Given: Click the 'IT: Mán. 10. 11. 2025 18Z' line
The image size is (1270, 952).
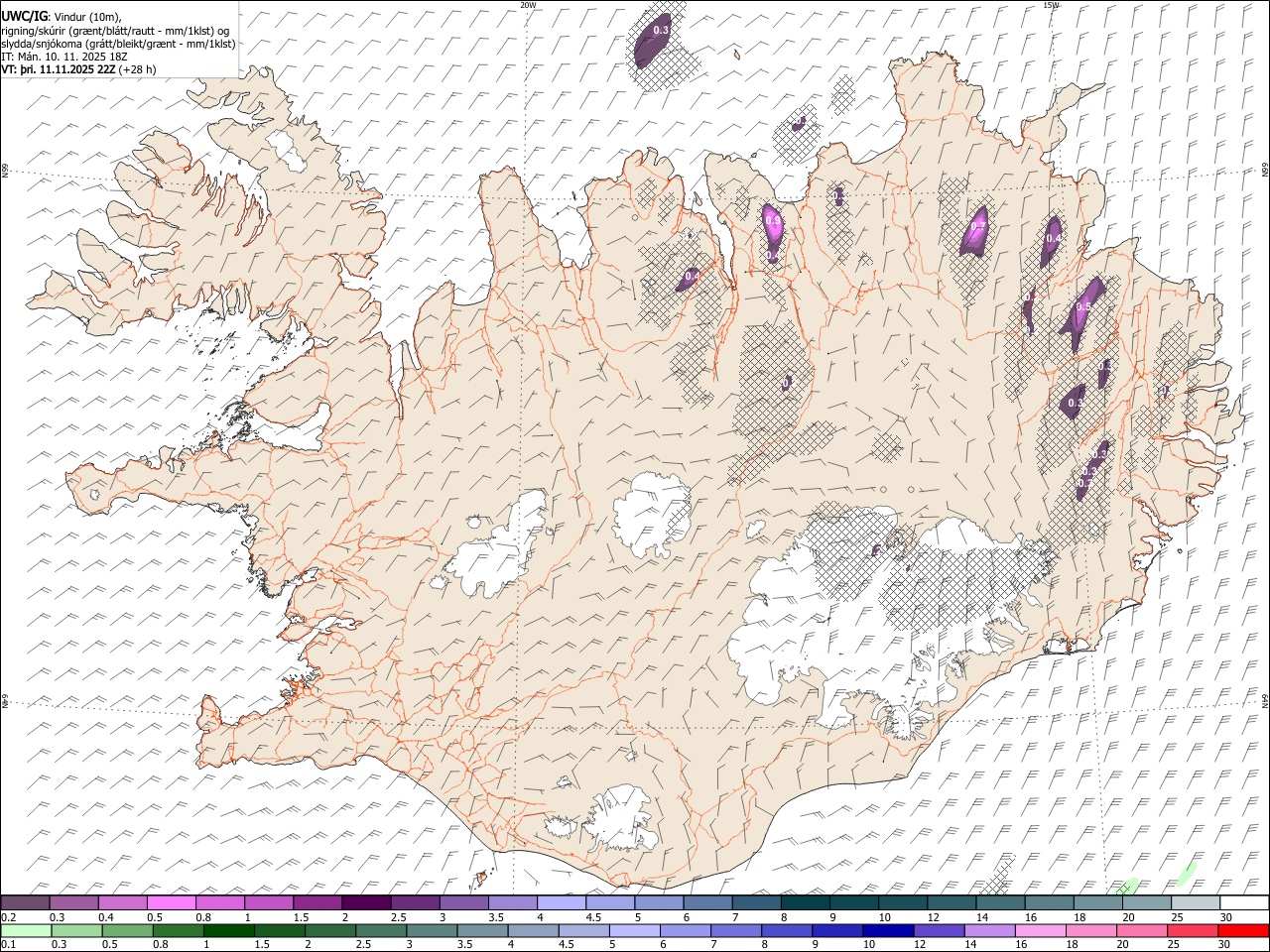Looking at the screenshot, I should click(64, 57).
